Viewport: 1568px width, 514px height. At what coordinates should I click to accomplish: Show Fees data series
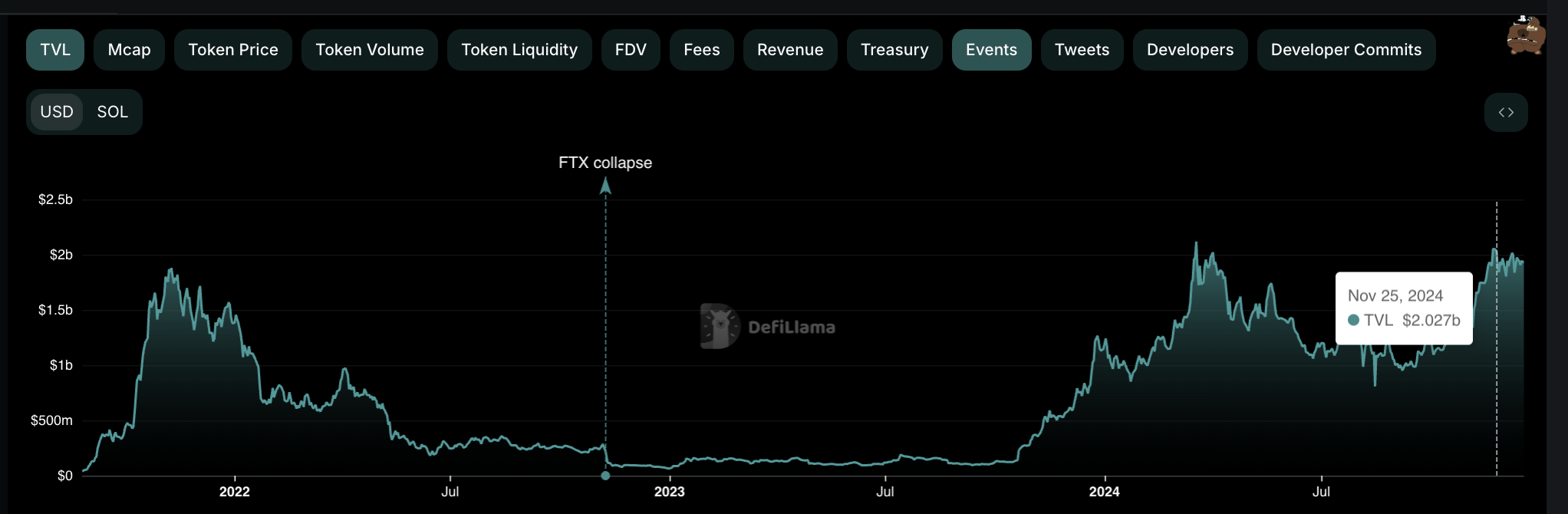pyautogui.click(x=701, y=50)
